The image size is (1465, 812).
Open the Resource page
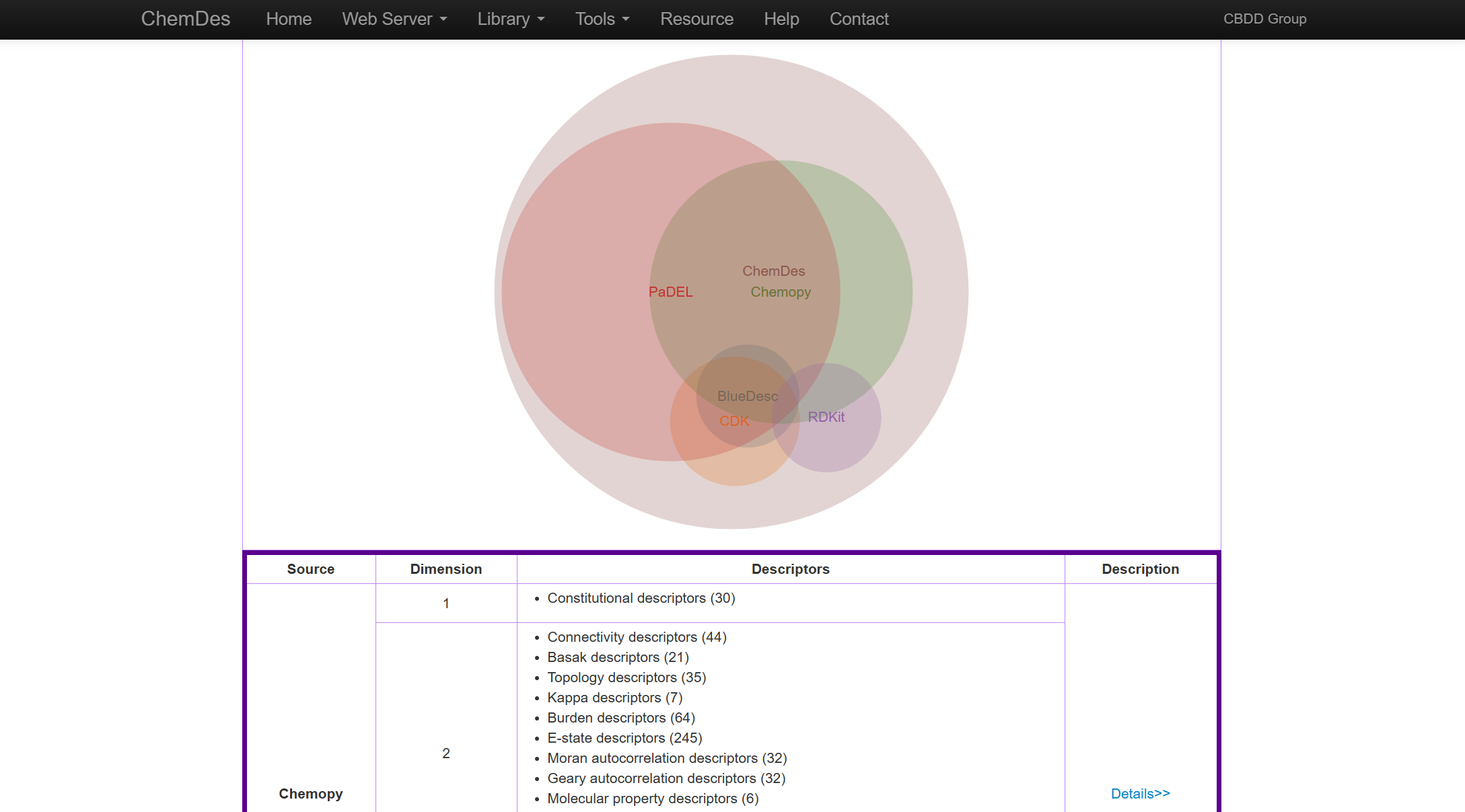coord(696,19)
